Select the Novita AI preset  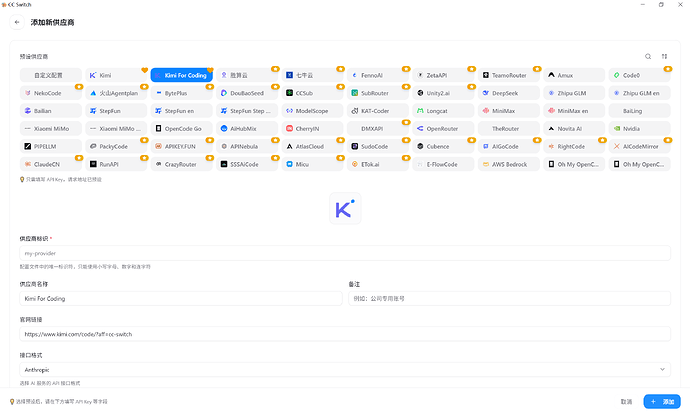coord(574,128)
